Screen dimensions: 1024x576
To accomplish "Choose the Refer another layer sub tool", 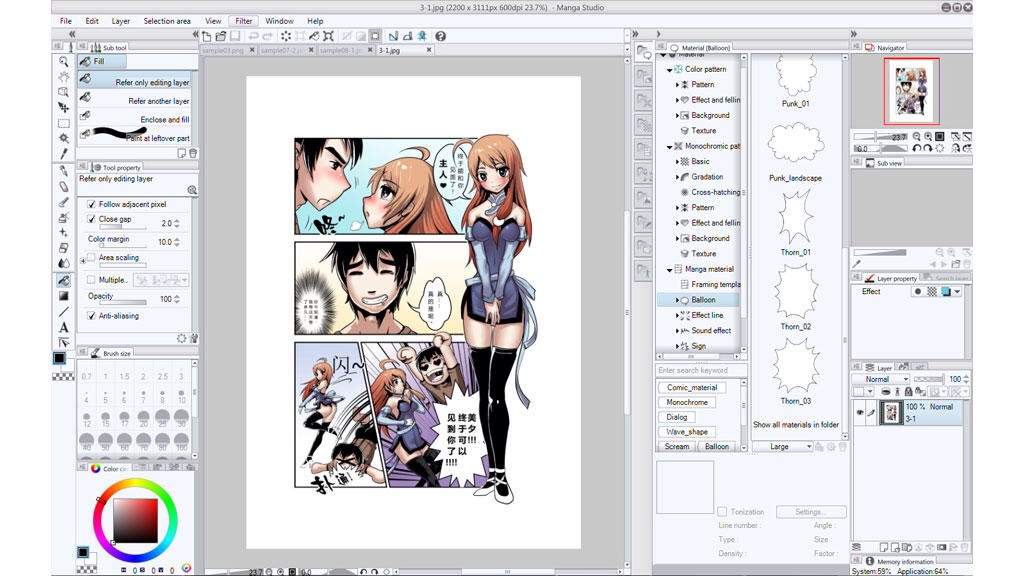I will pos(135,101).
